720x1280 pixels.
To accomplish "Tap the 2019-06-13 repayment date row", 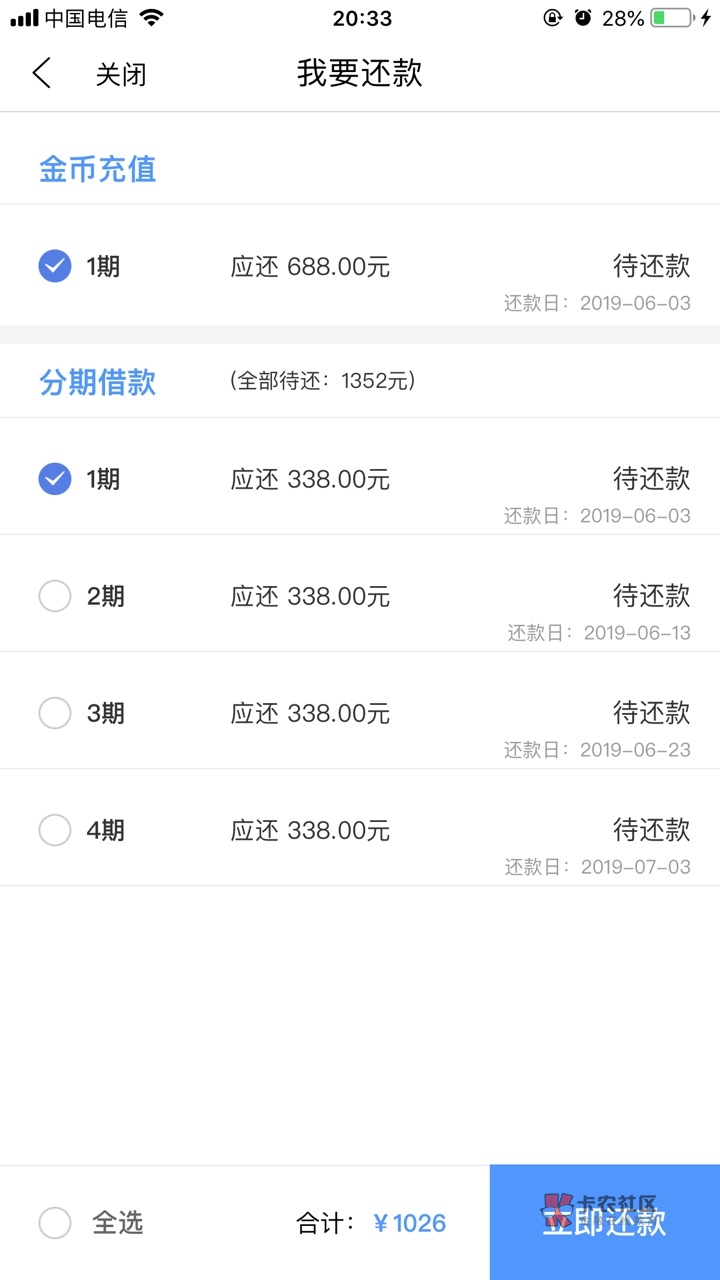I will tap(598, 632).
